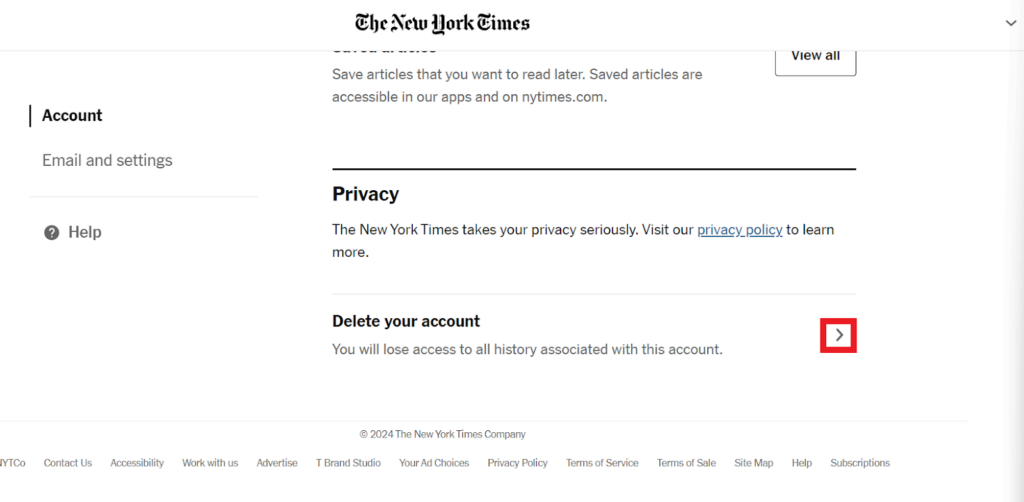This screenshot has width=1024, height=502.
Task: Click the Delete your account heading
Action: tap(406, 321)
